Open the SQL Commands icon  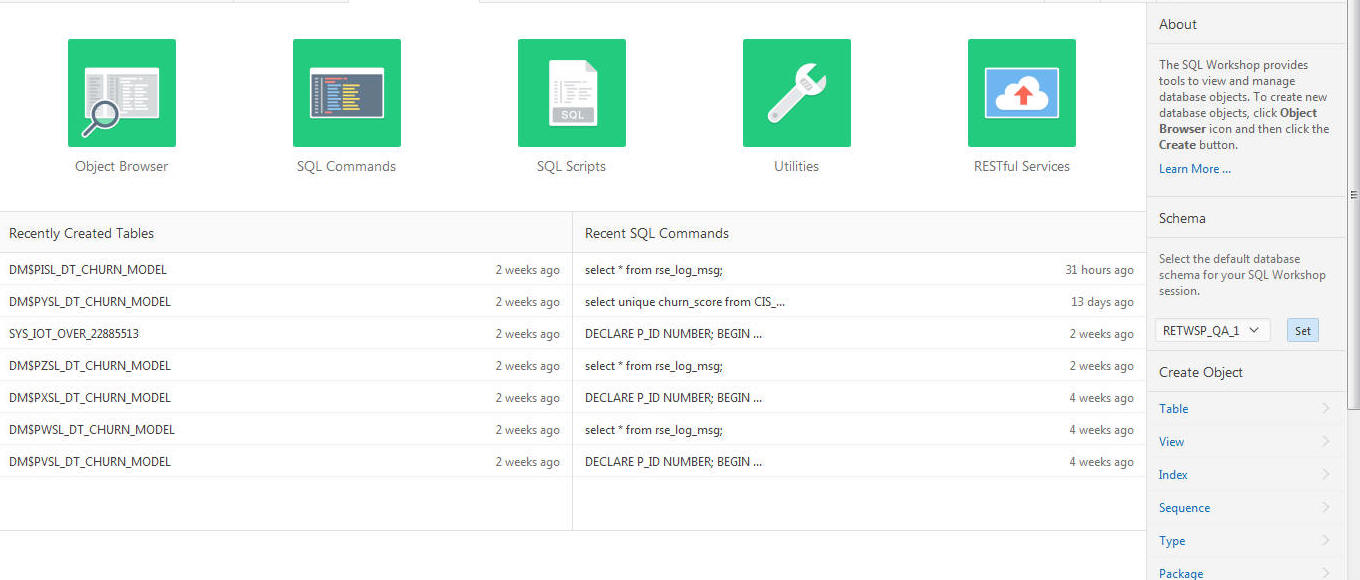click(347, 93)
